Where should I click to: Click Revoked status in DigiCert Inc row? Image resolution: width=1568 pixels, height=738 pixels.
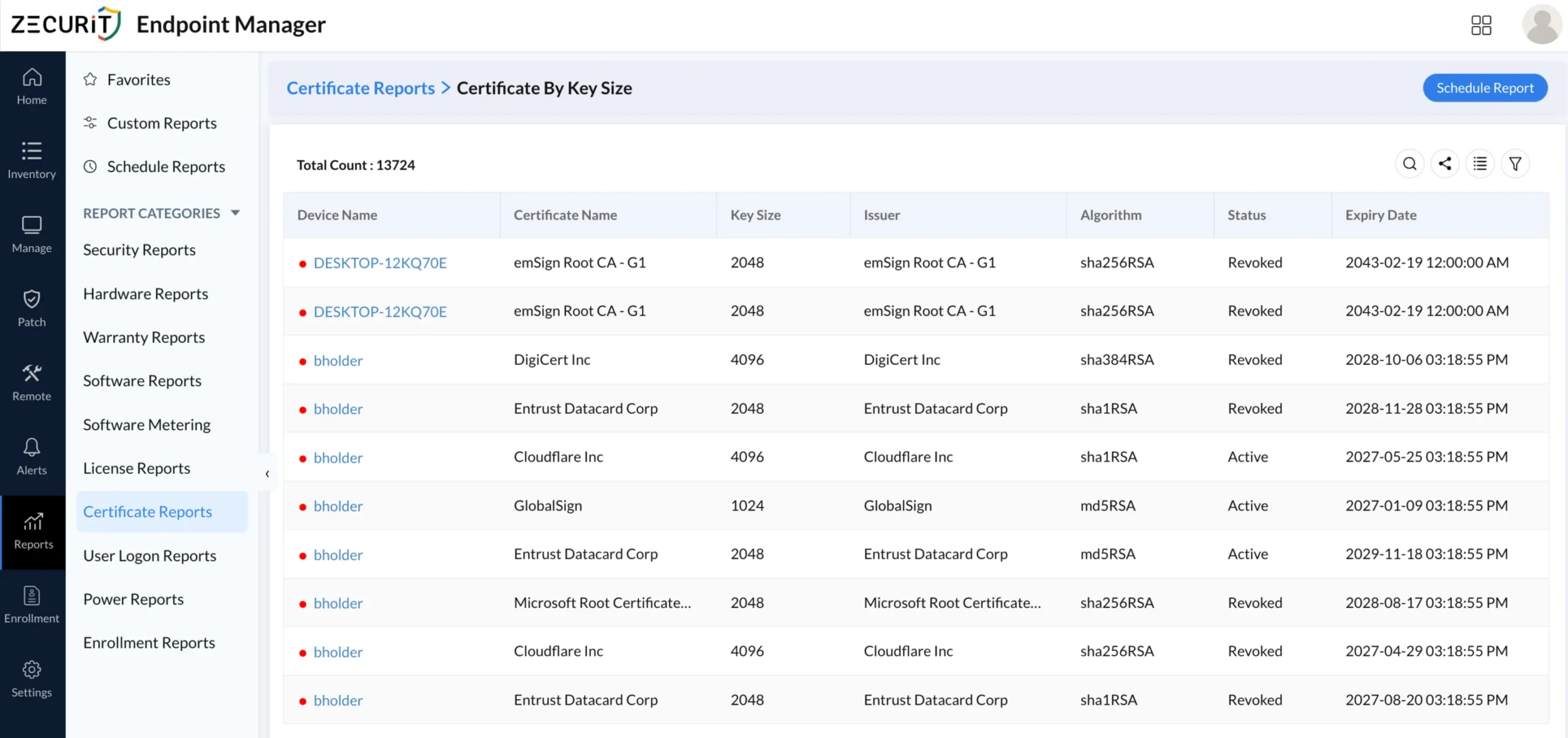1254,360
